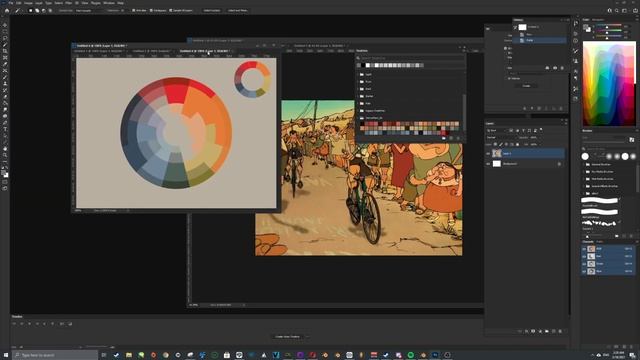640x360 pixels.
Task: Choose Intersect with Selection mode icon
Action: (x=50, y=11)
